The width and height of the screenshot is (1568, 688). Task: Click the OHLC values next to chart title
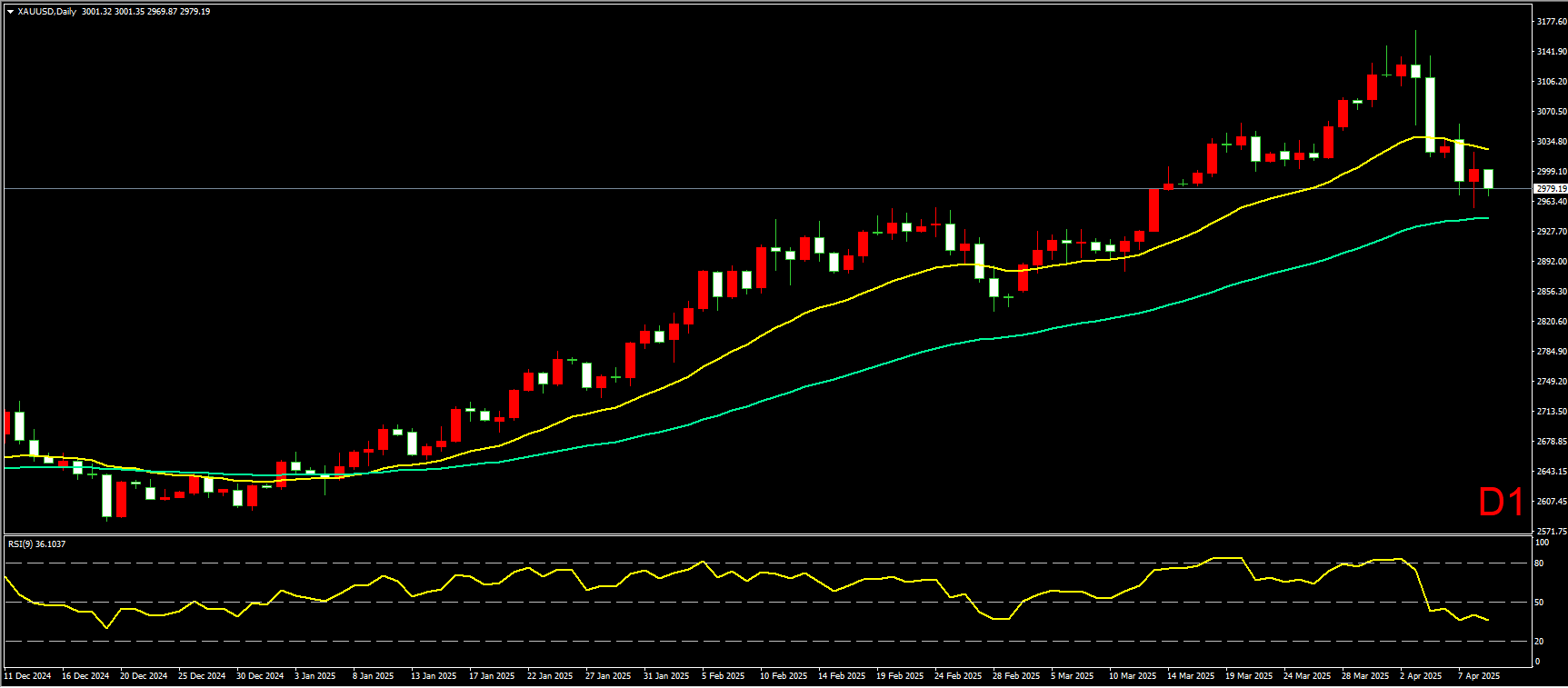click(x=145, y=12)
